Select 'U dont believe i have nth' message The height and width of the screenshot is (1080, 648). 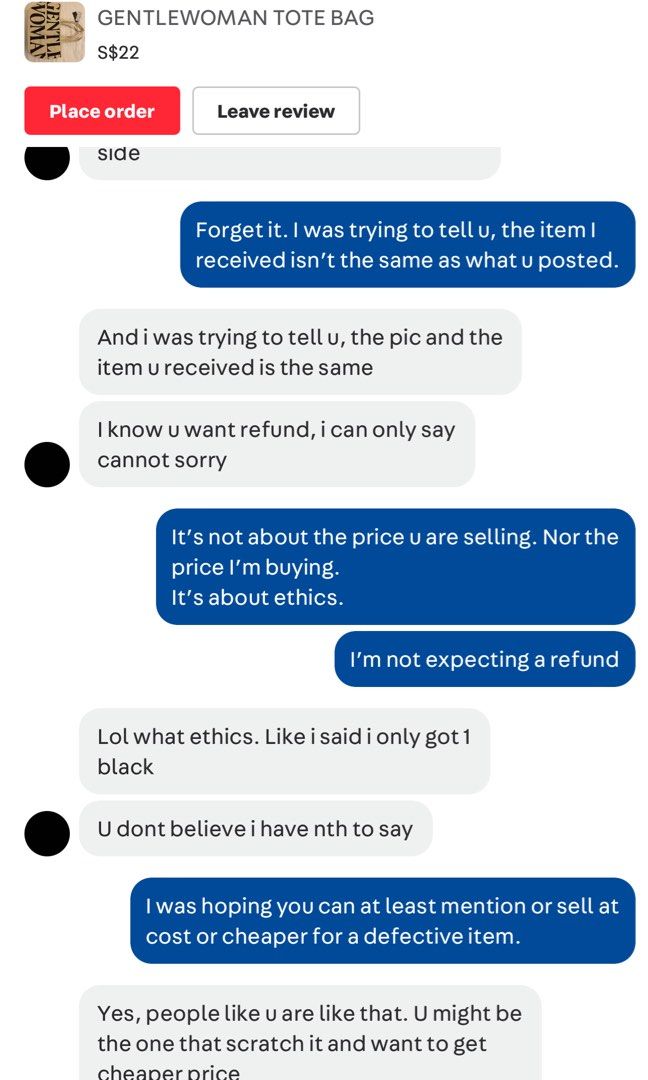click(255, 829)
